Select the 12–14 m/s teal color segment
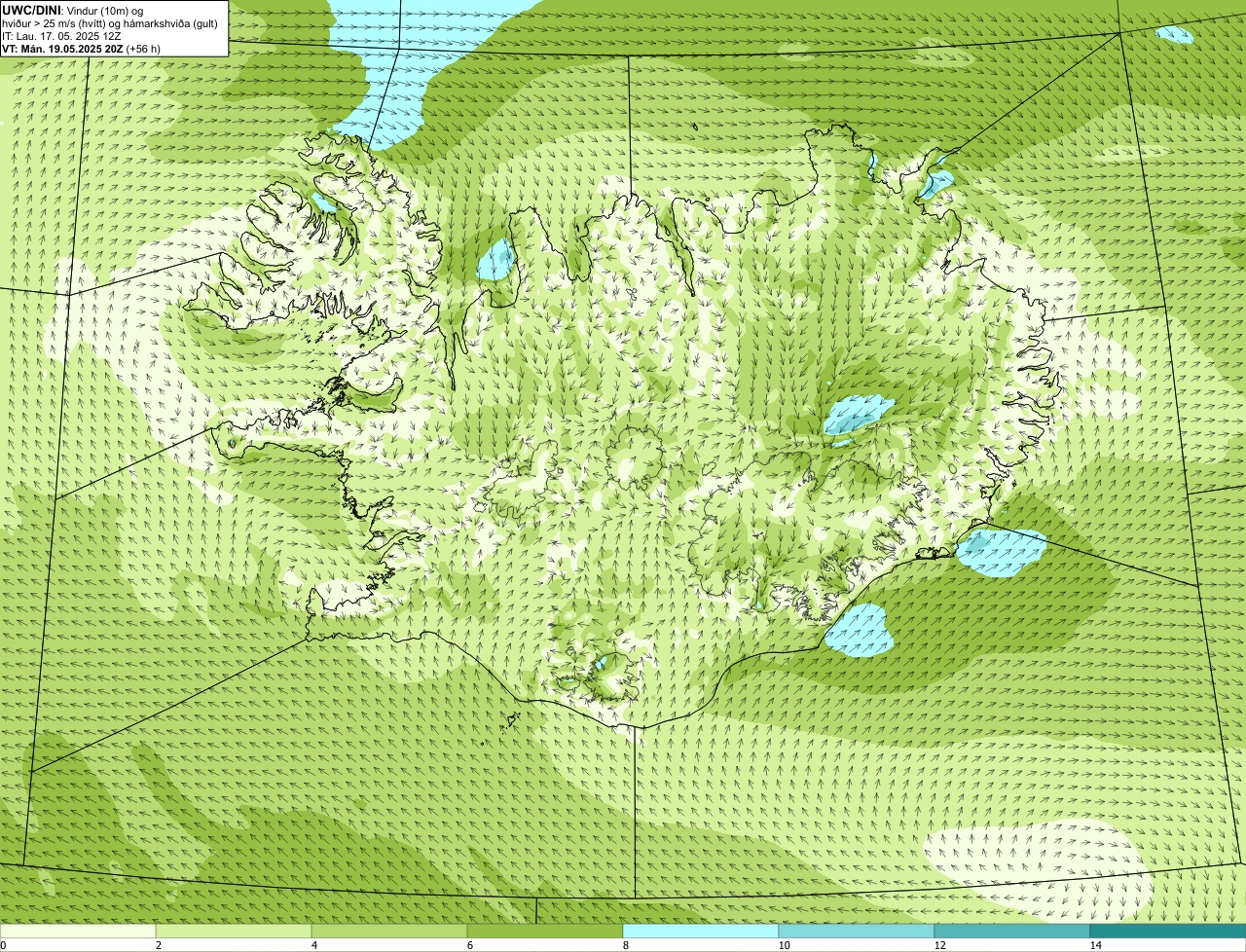This screenshot has height=952, width=1246. coord(1012,932)
